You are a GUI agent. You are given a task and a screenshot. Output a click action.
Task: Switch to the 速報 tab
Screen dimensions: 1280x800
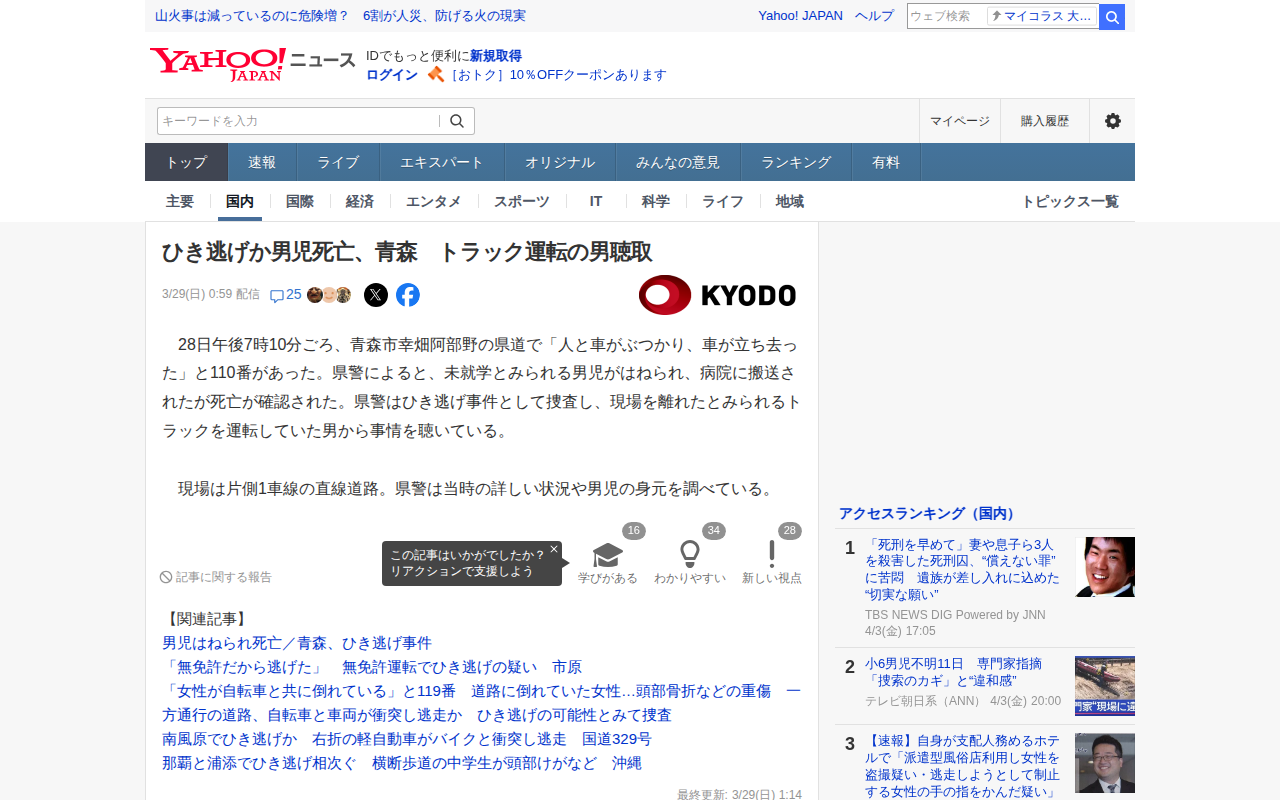262,162
